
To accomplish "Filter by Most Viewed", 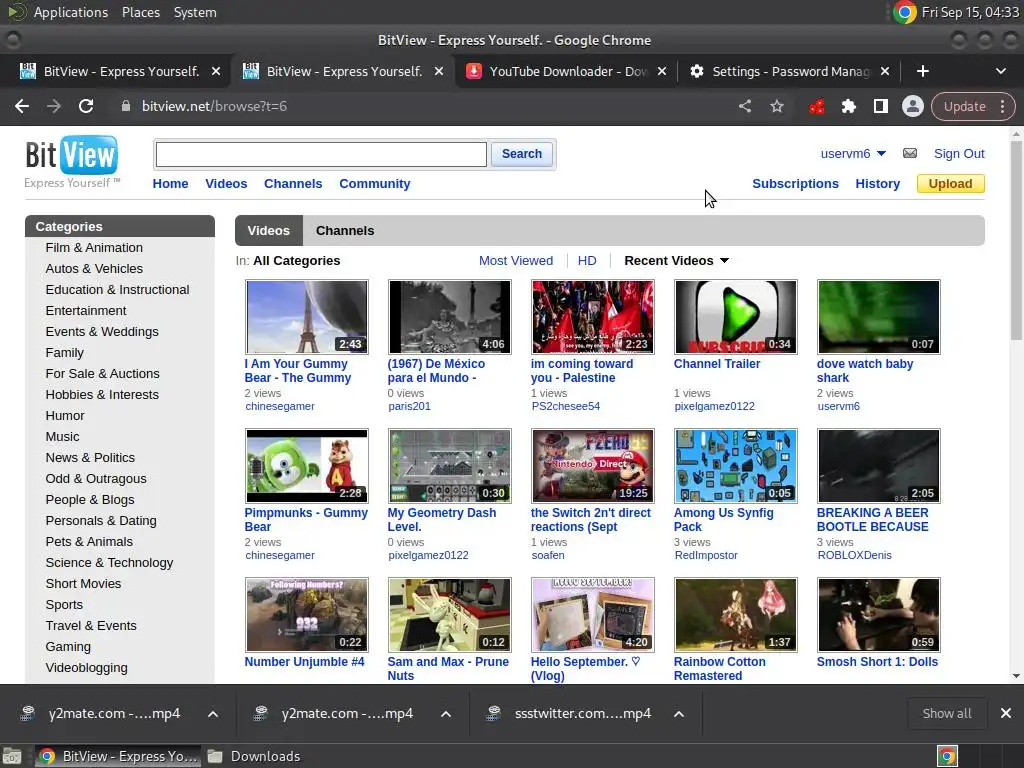I will (x=515, y=261).
